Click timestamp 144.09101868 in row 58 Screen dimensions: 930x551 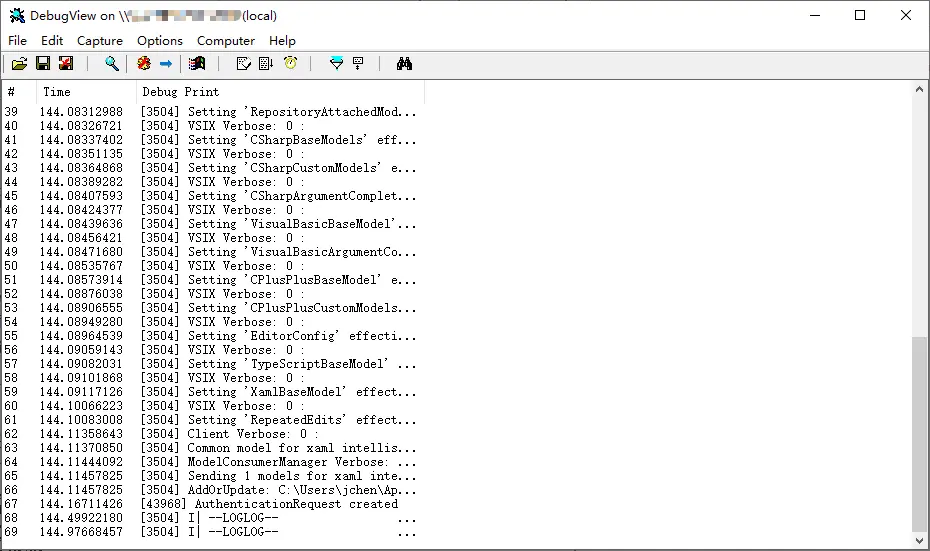(x=81, y=378)
